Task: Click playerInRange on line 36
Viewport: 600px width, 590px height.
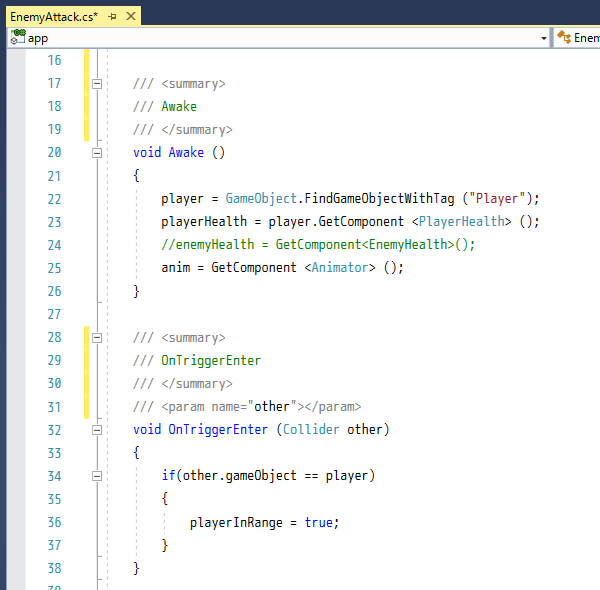Action: click(x=236, y=523)
